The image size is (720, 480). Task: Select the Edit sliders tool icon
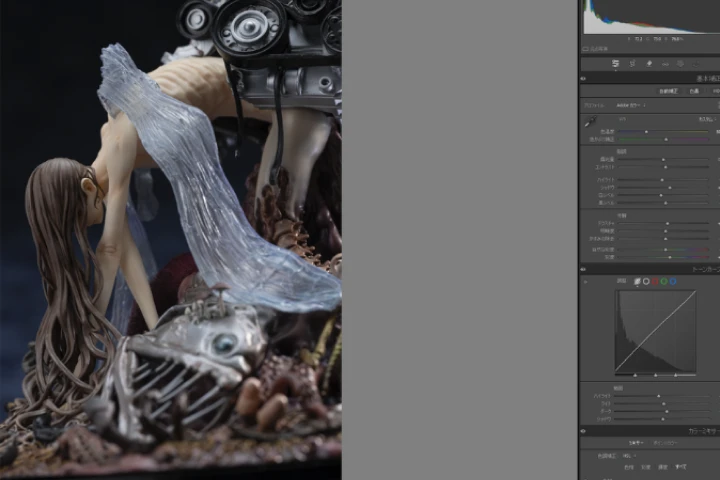coord(615,64)
